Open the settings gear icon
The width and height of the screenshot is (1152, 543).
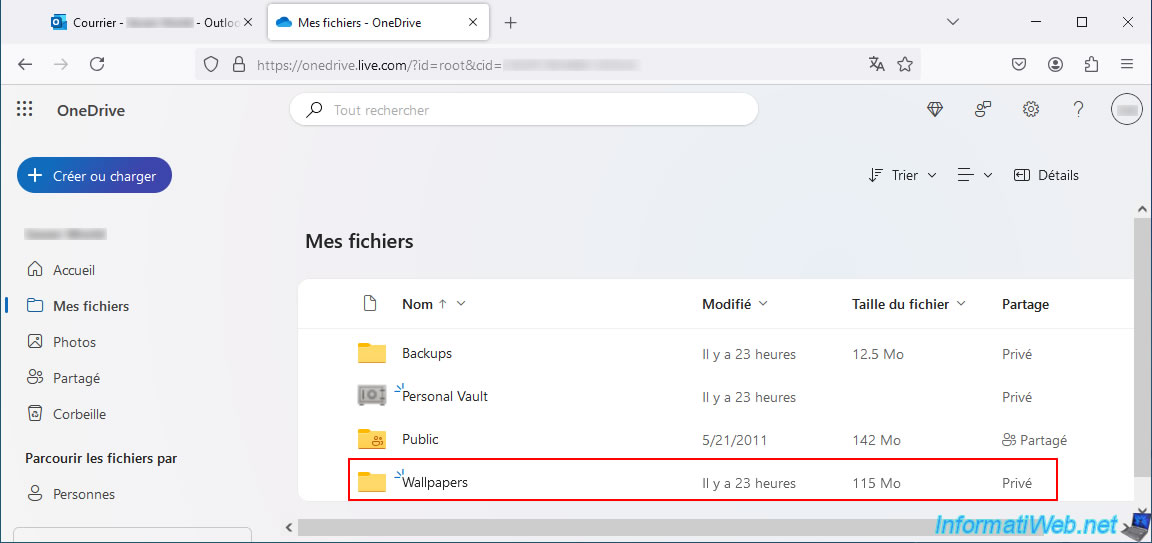click(x=1031, y=109)
